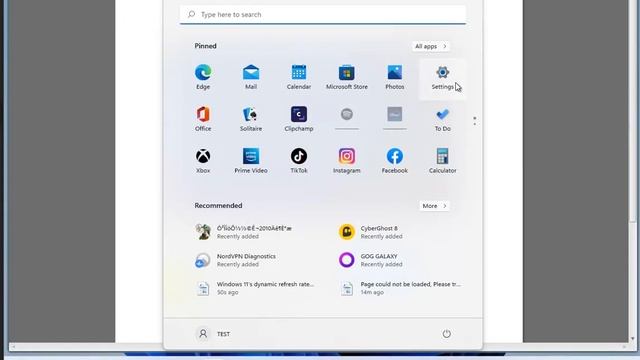Image resolution: width=640 pixels, height=360 pixels.
Task: Click the pinned apps page dots indicator
Action: point(474,121)
